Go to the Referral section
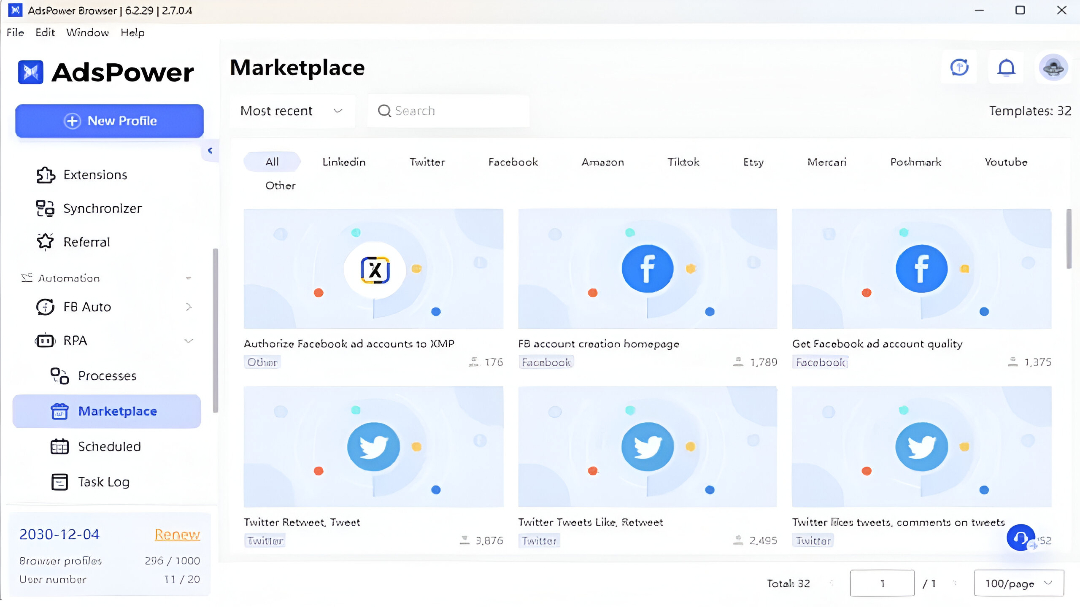Screen dimensions: 1080x607 (x=86, y=242)
